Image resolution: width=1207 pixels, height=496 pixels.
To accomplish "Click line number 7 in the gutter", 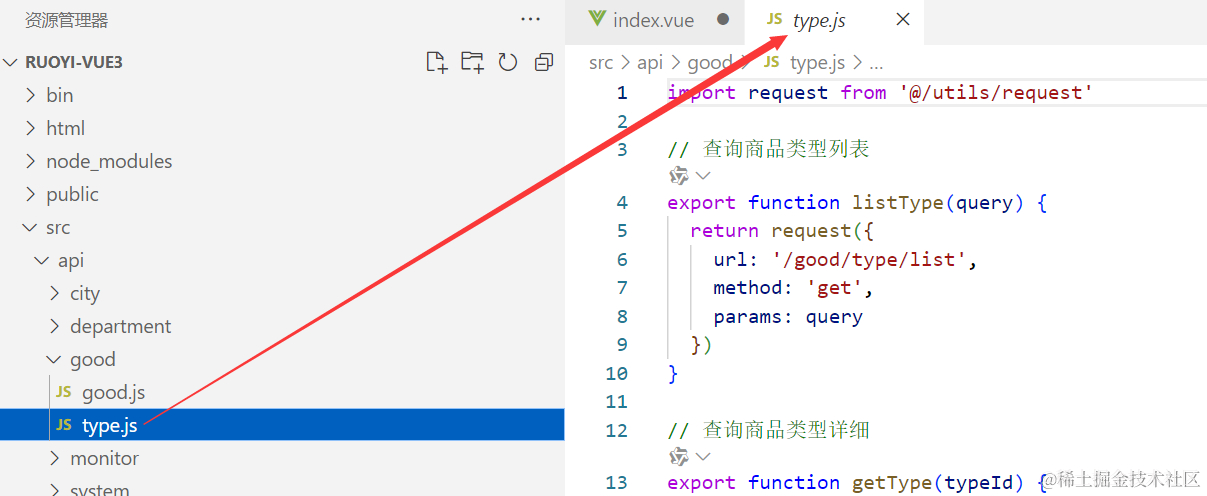I will [x=622, y=288].
